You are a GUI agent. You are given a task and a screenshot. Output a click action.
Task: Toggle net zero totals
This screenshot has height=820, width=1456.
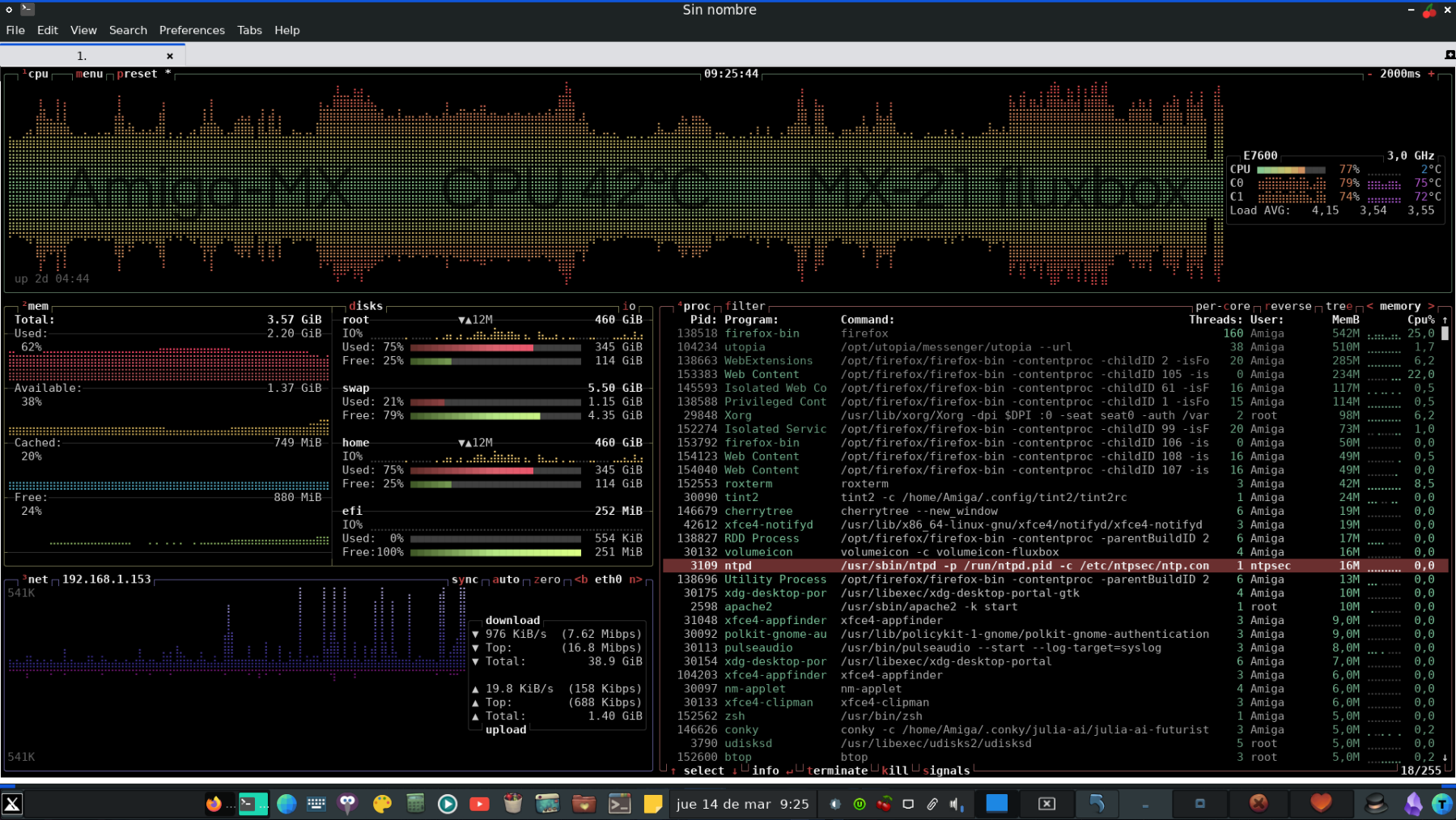pos(547,580)
